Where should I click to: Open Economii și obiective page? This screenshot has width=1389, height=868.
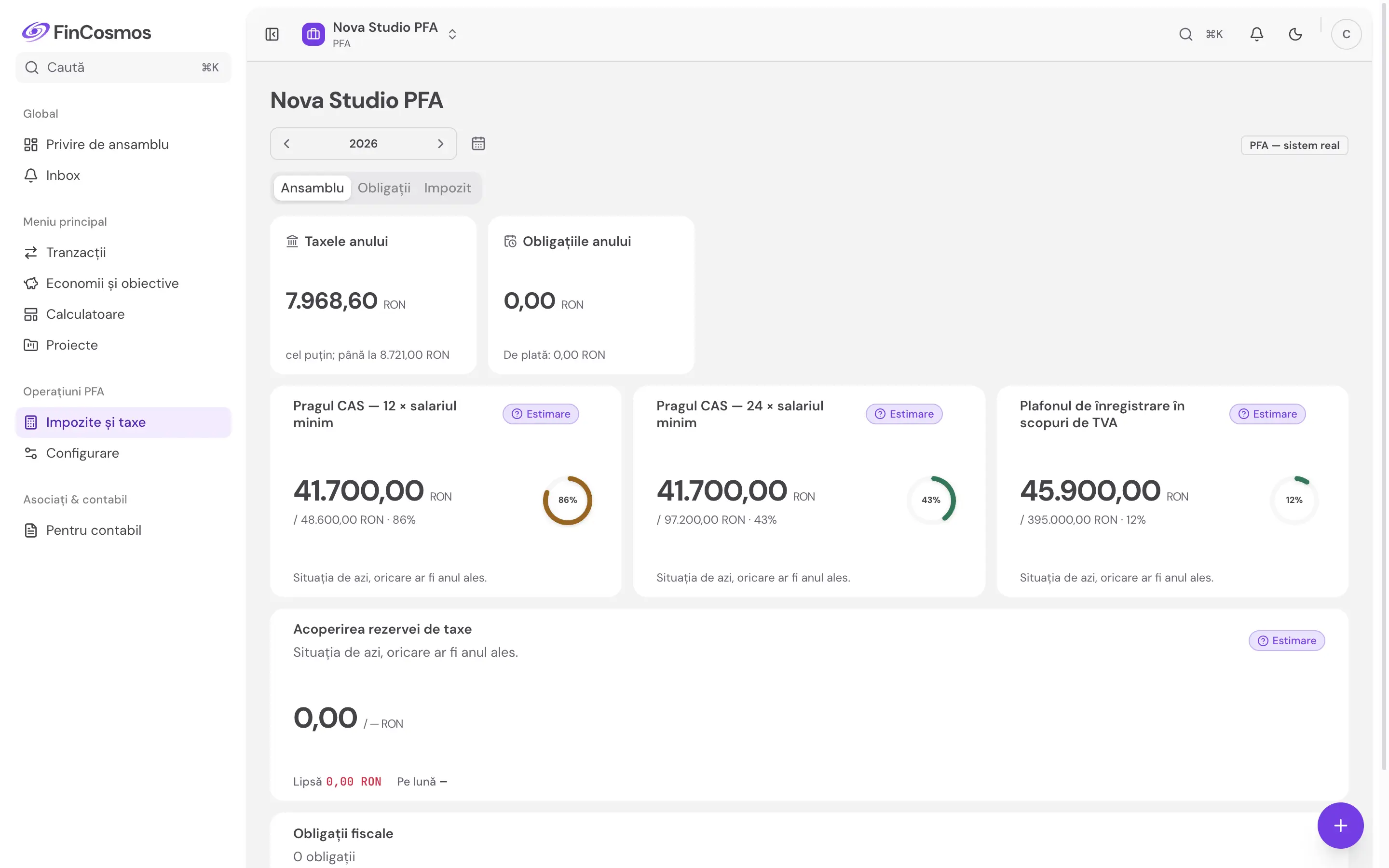[x=123, y=284]
